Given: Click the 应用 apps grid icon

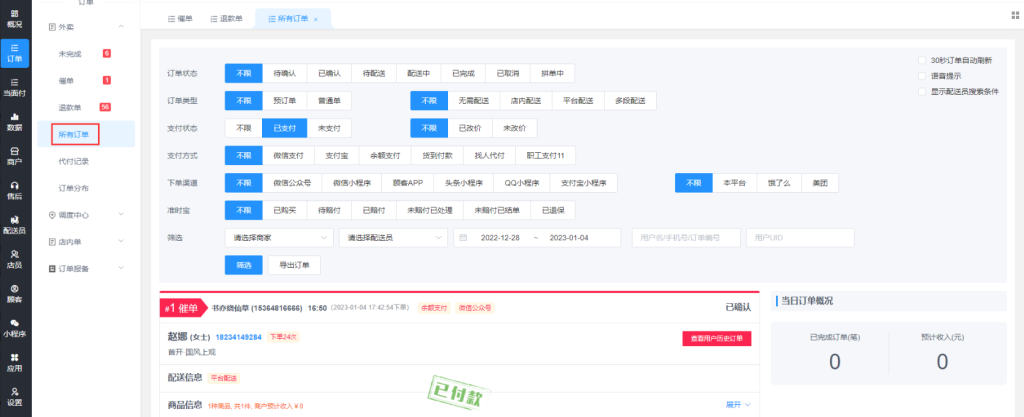Looking at the screenshot, I should [x=15, y=361].
